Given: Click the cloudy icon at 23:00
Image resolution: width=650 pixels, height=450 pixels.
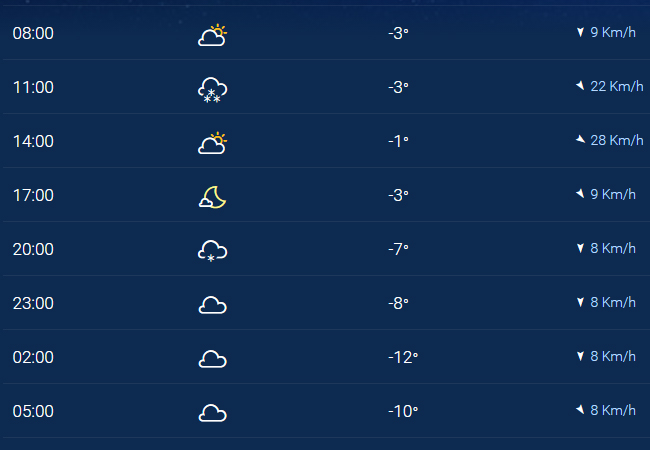Looking at the screenshot, I should click(213, 305).
